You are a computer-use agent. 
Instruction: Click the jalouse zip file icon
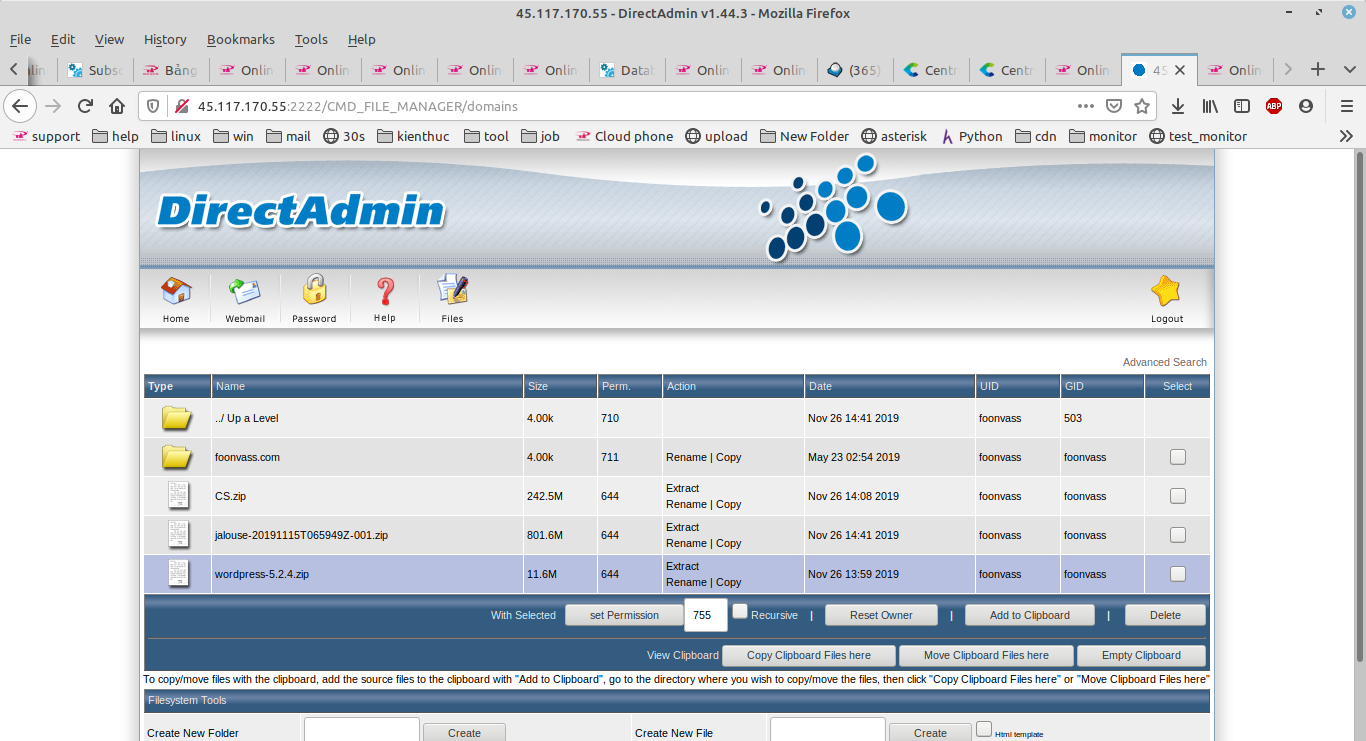[x=178, y=535]
